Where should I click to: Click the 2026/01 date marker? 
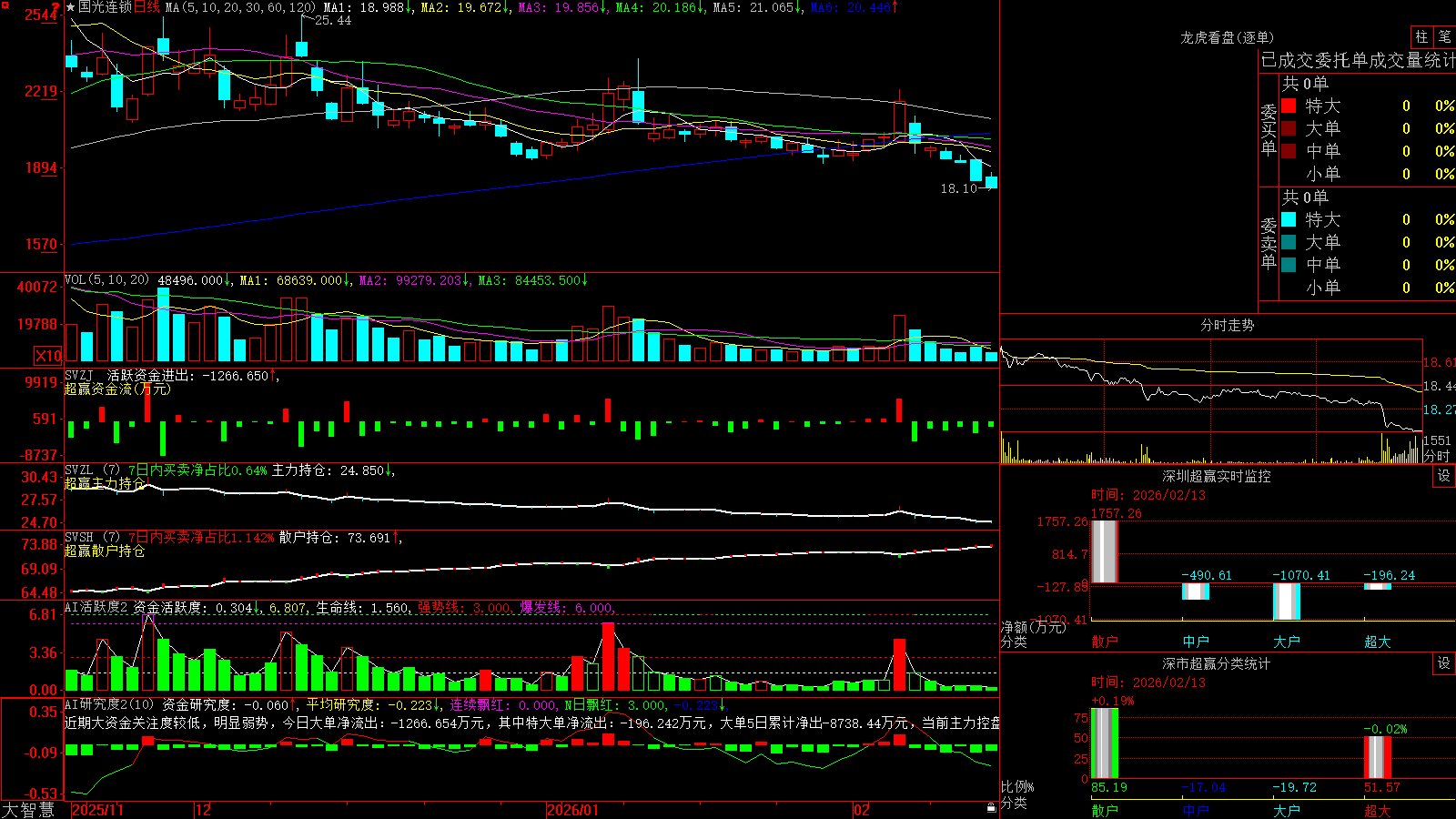(573, 810)
